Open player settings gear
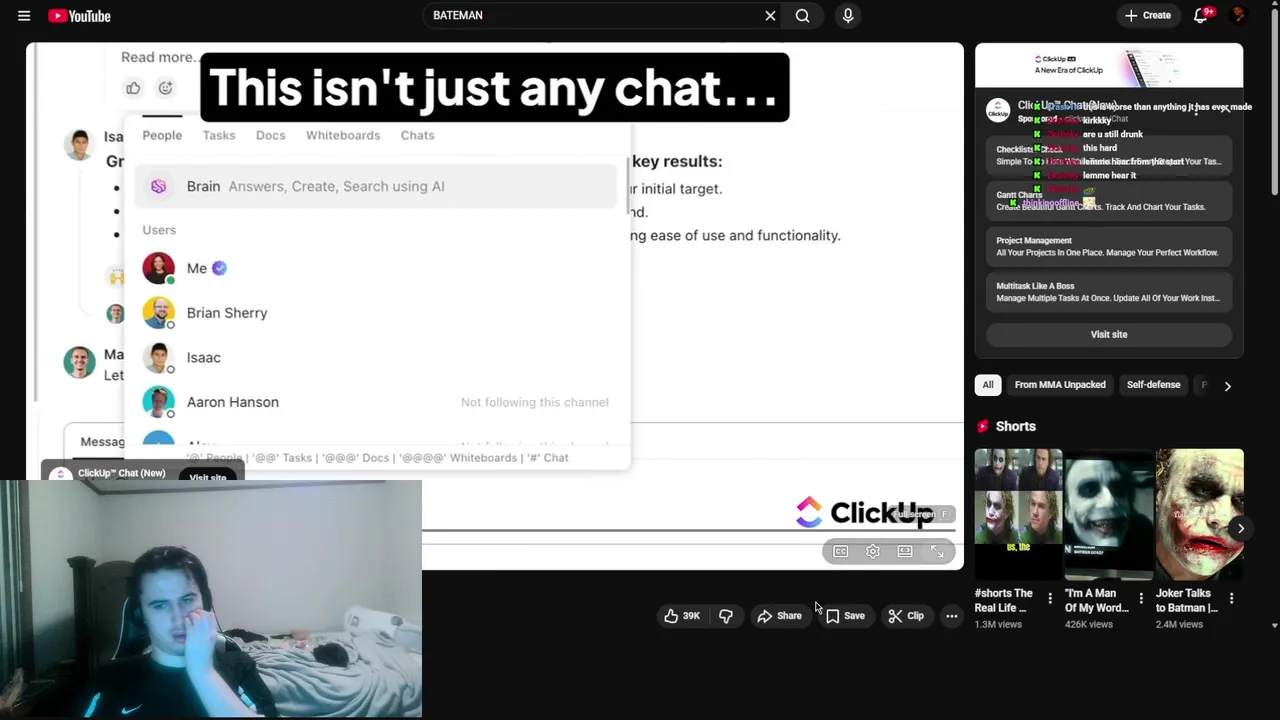 (873, 552)
